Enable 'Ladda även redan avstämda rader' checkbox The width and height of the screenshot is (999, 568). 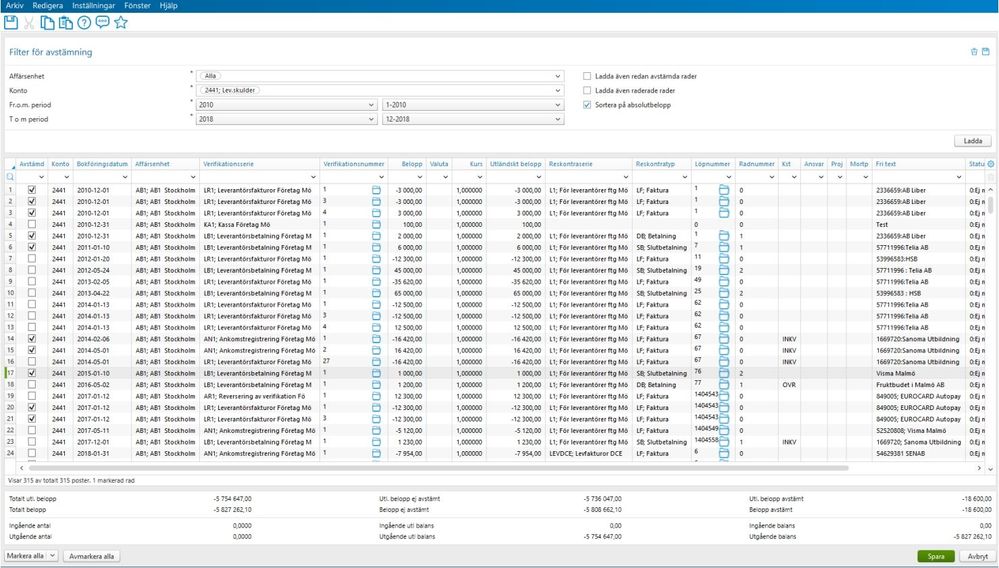tap(587, 76)
